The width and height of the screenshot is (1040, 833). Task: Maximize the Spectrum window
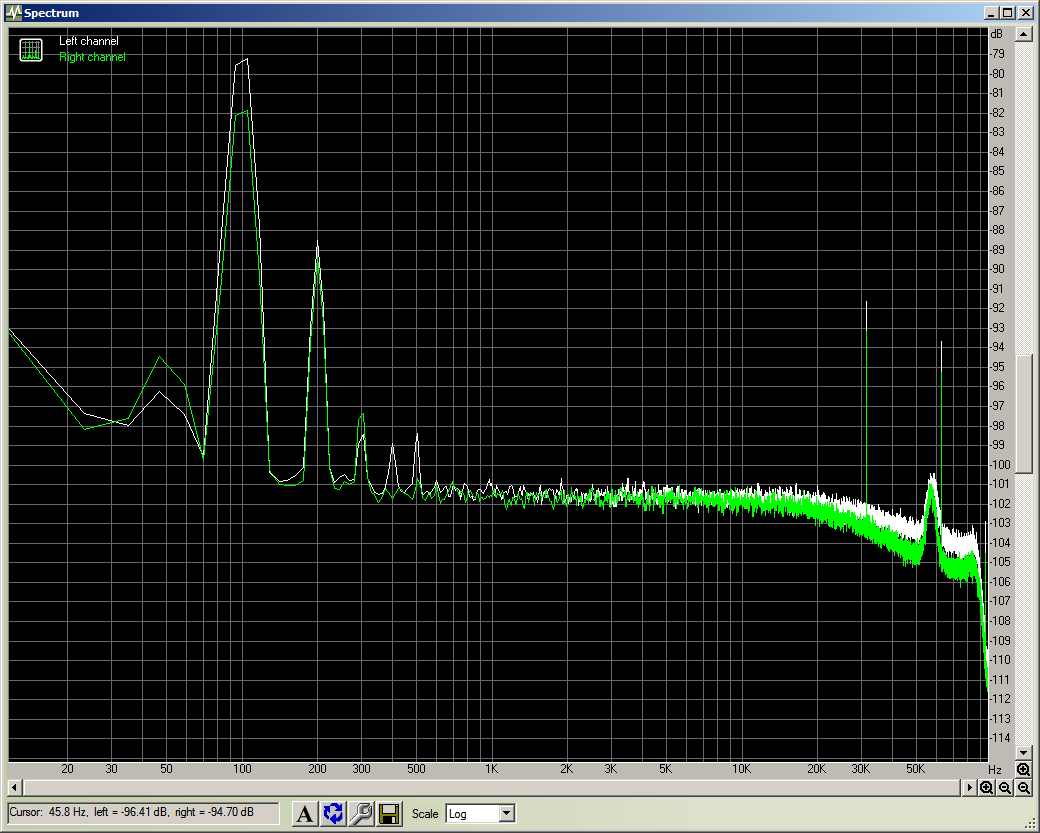[1008, 13]
